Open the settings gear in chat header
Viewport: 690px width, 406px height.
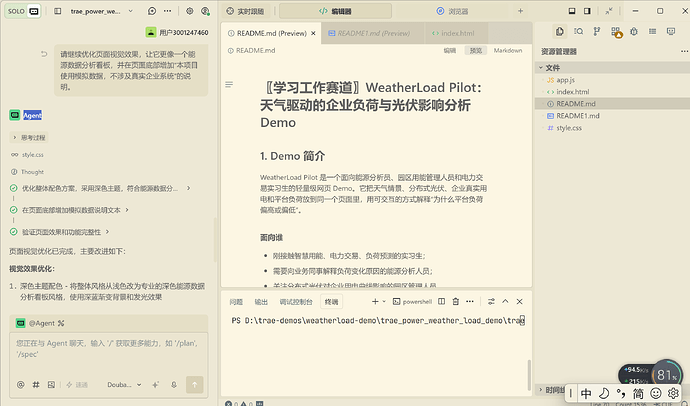tap(190, 11)
